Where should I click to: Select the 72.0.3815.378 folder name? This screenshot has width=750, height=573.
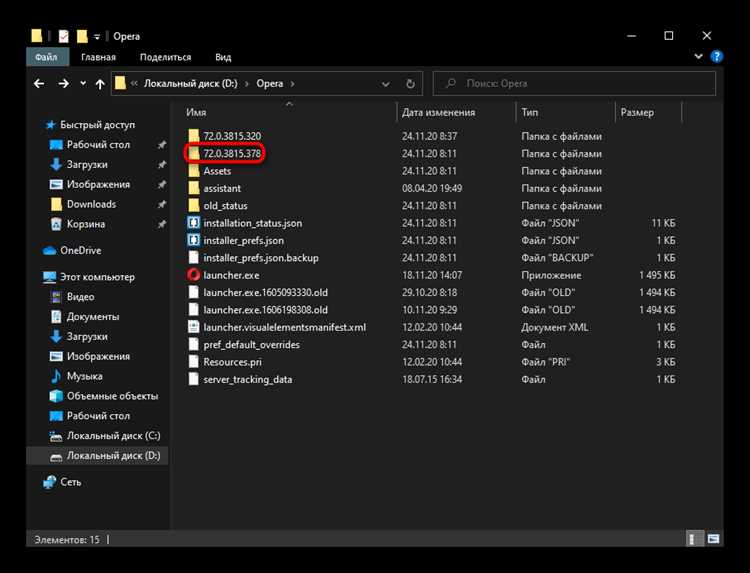[232, 154]
